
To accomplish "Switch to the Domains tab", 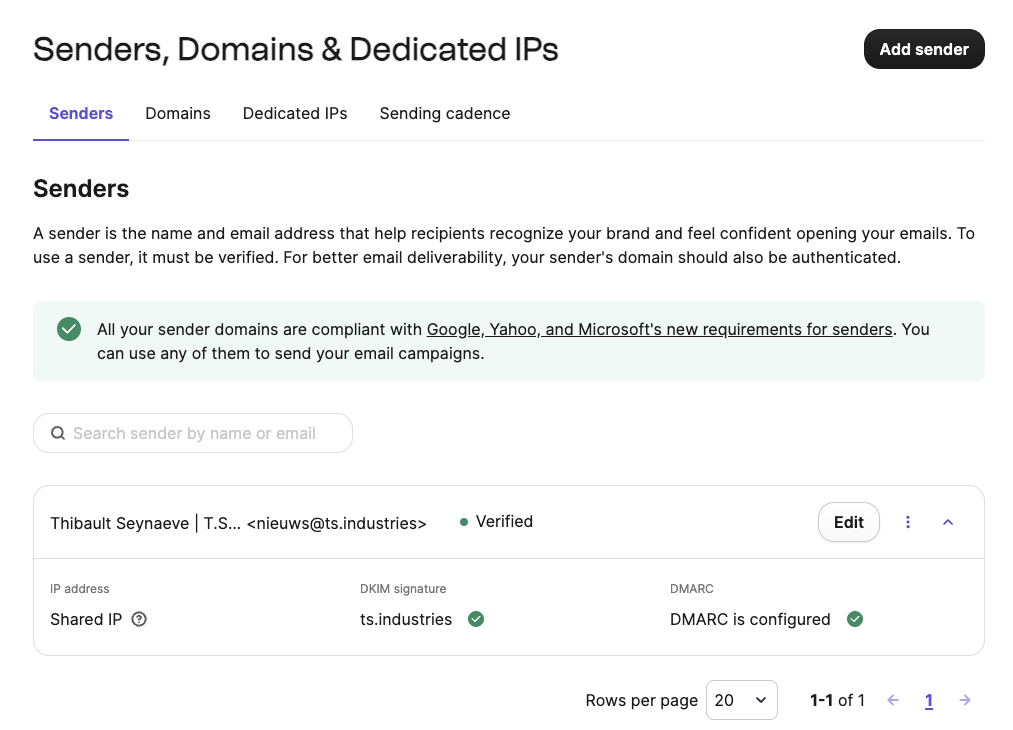I will tap(178, 114).
